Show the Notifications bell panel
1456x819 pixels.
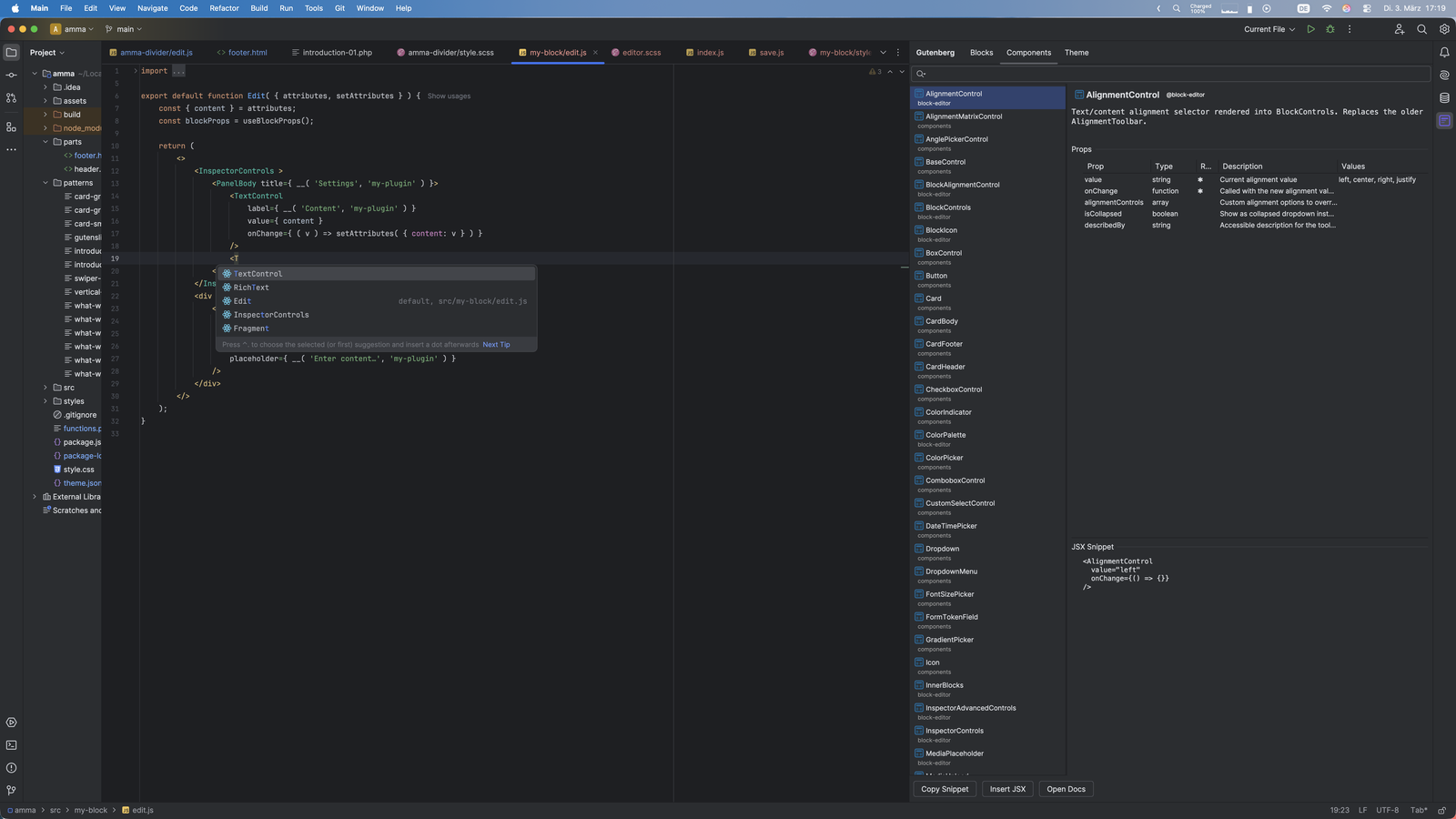point(1444,53)
